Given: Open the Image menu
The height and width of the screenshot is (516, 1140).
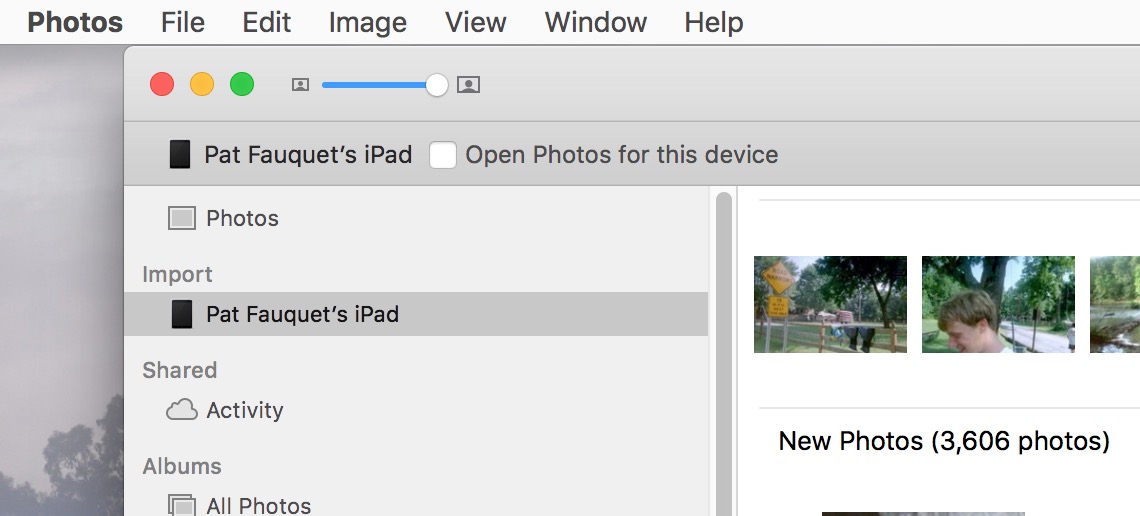Looking at the screenshot, I should tap(367, 22).
